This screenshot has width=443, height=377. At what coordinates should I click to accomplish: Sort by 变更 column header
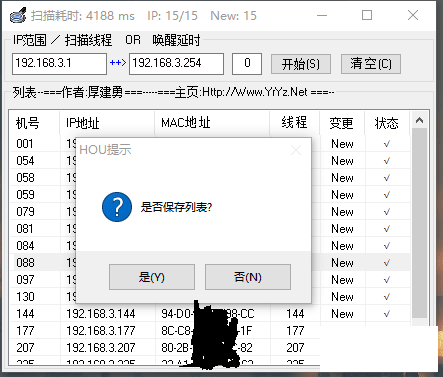pyautogui.click(x=342, y=123)
